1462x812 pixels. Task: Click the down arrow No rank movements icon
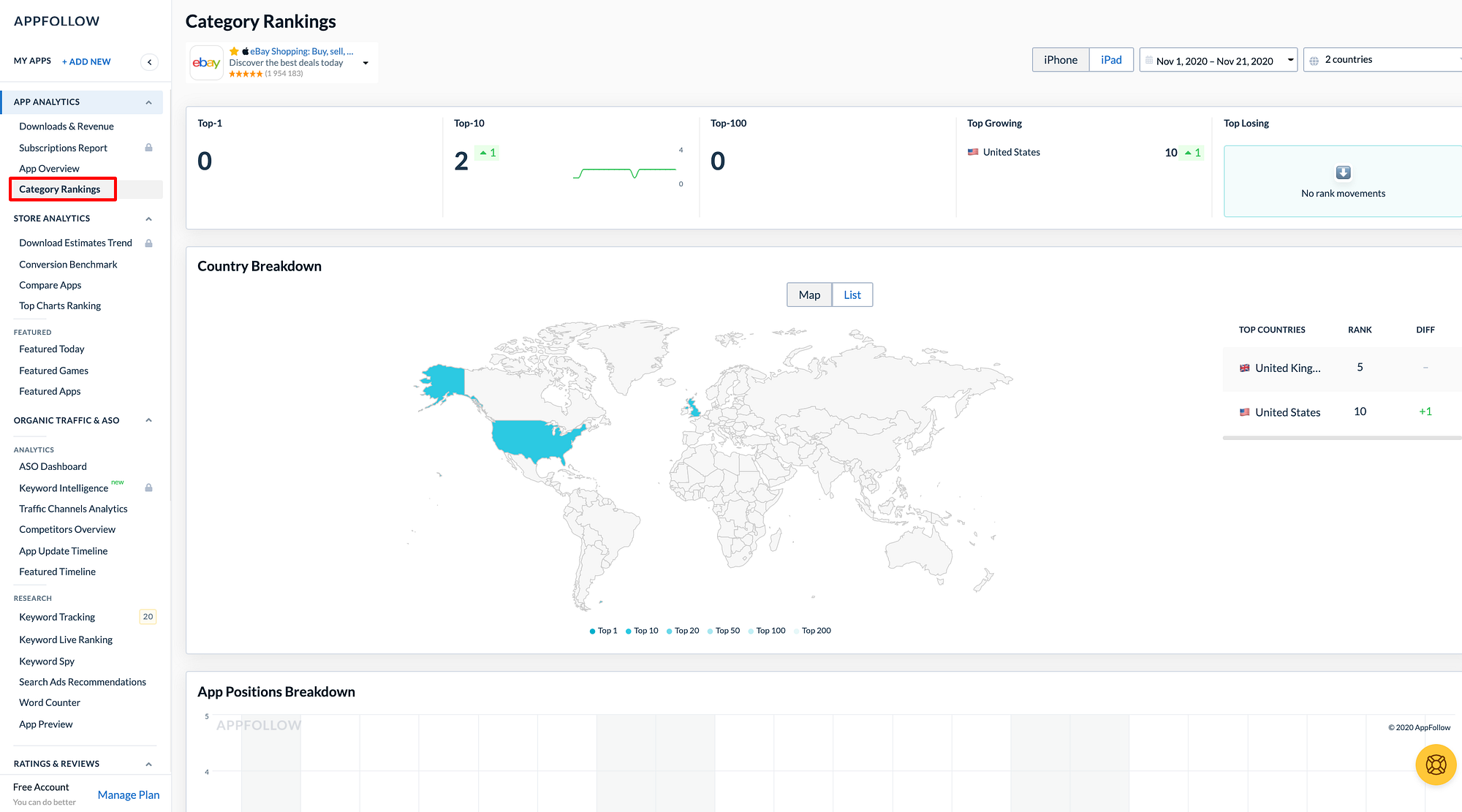pyautogui.click(x=1343, y=172)
